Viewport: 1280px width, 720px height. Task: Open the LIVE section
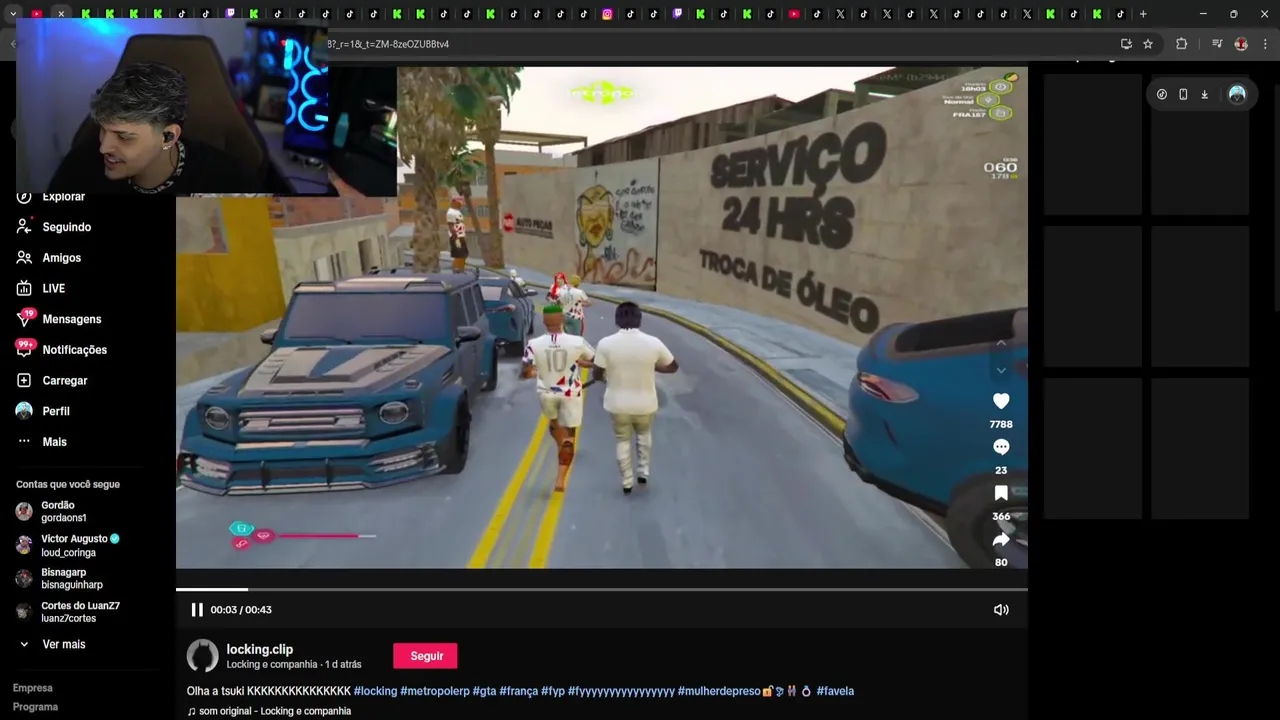click(53, 289)
